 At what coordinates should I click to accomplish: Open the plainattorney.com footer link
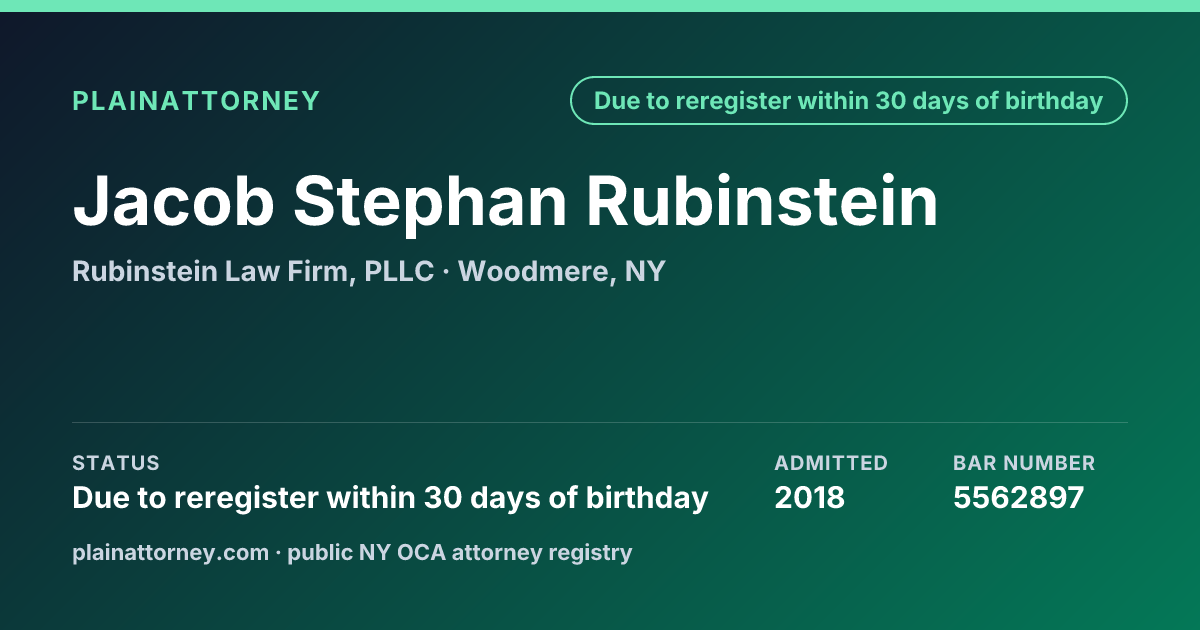coord(170,552)
